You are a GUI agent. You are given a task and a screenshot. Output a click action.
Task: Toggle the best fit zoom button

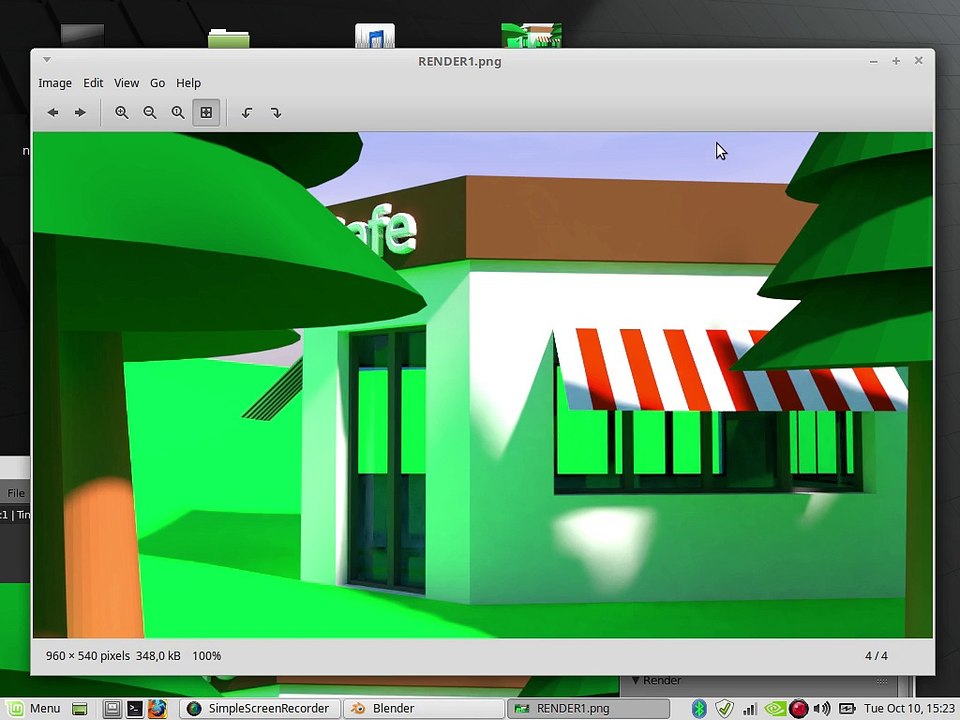[x=206, y=113]
